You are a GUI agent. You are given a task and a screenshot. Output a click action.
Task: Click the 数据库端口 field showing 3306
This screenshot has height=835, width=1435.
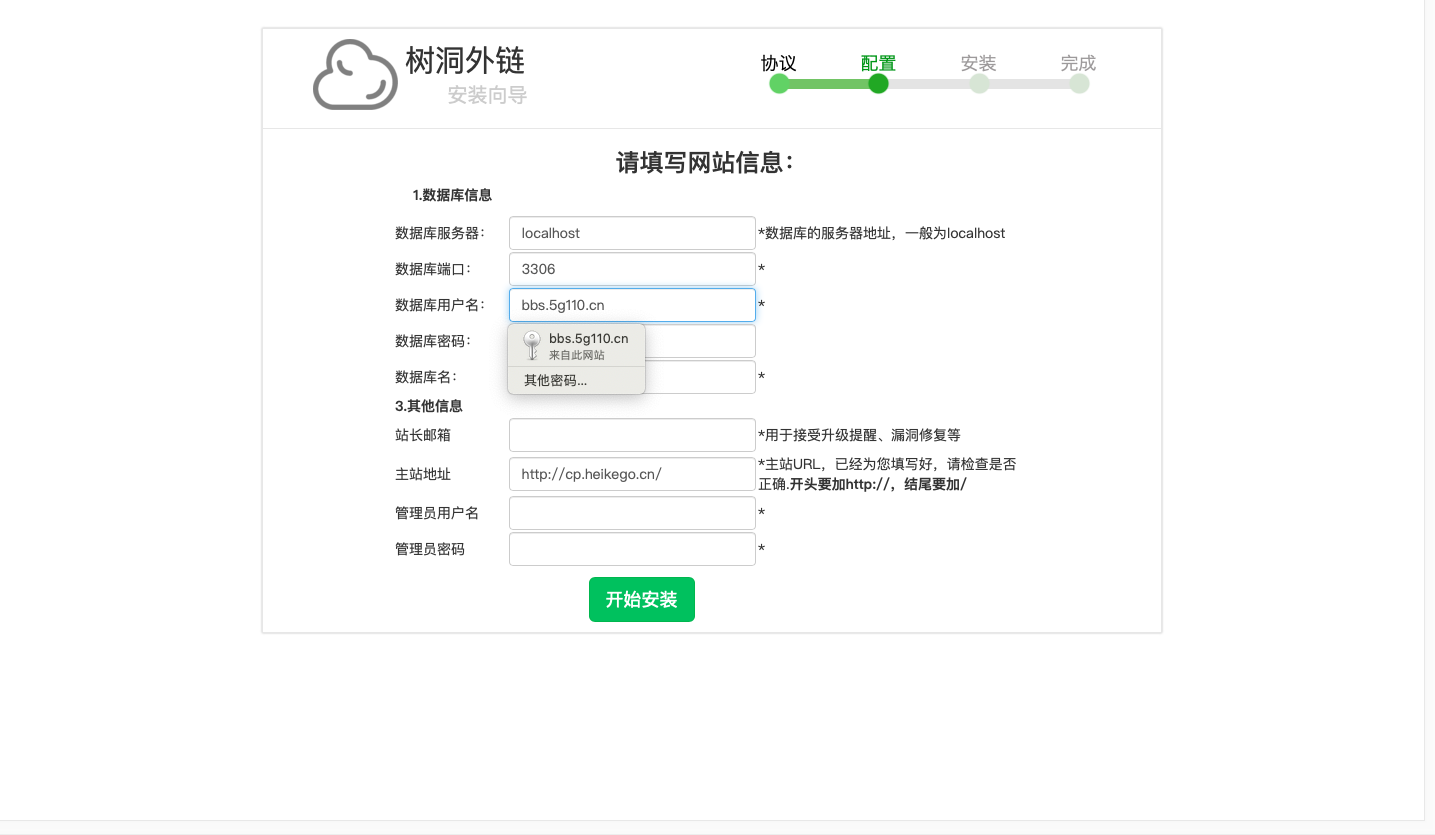click(x=632, y=269)
